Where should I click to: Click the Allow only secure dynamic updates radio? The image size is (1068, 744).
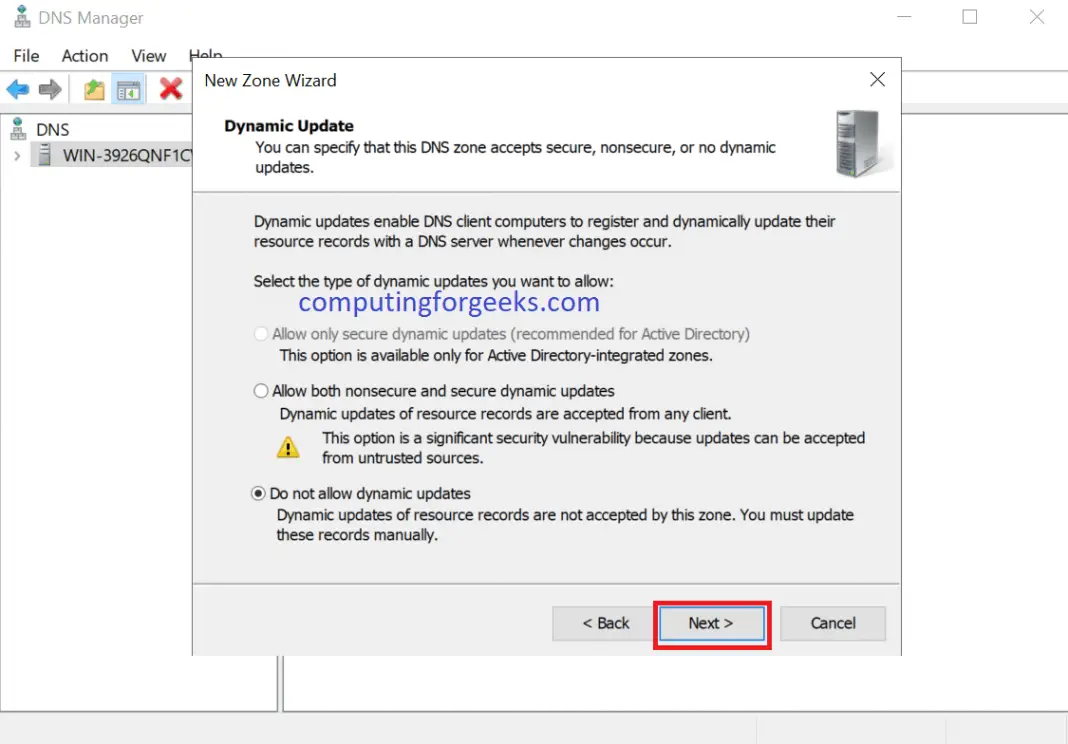(260, 333)
